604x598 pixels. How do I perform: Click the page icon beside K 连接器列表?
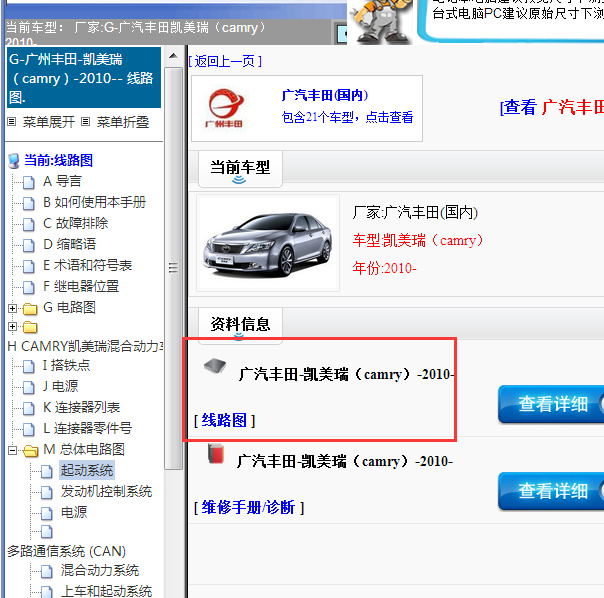29,408
